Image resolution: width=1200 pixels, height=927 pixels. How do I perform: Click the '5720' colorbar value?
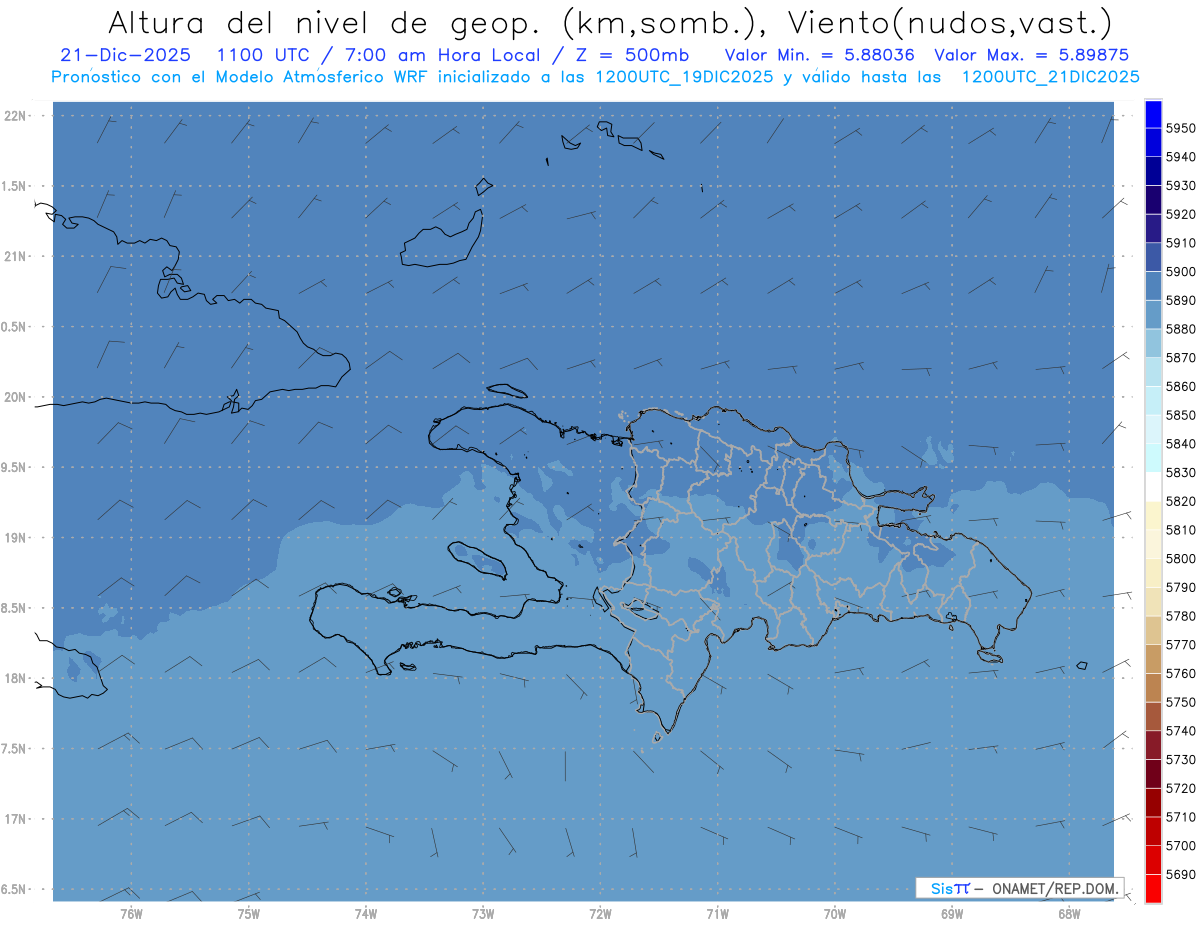click(1180, 788)
